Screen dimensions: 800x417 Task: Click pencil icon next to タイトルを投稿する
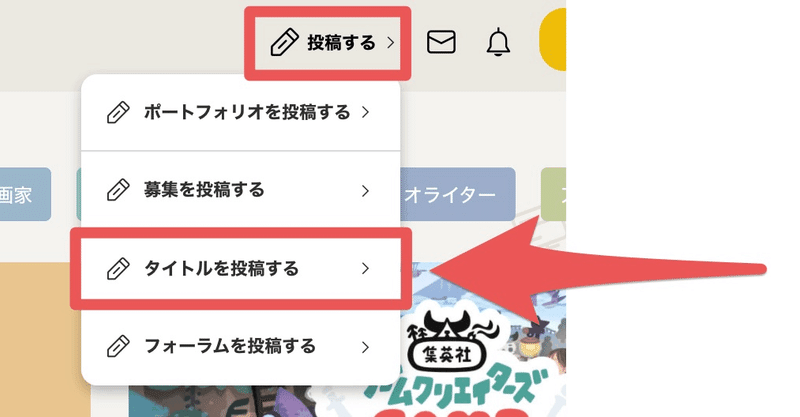pyautogui.click(x=118, y=268)
